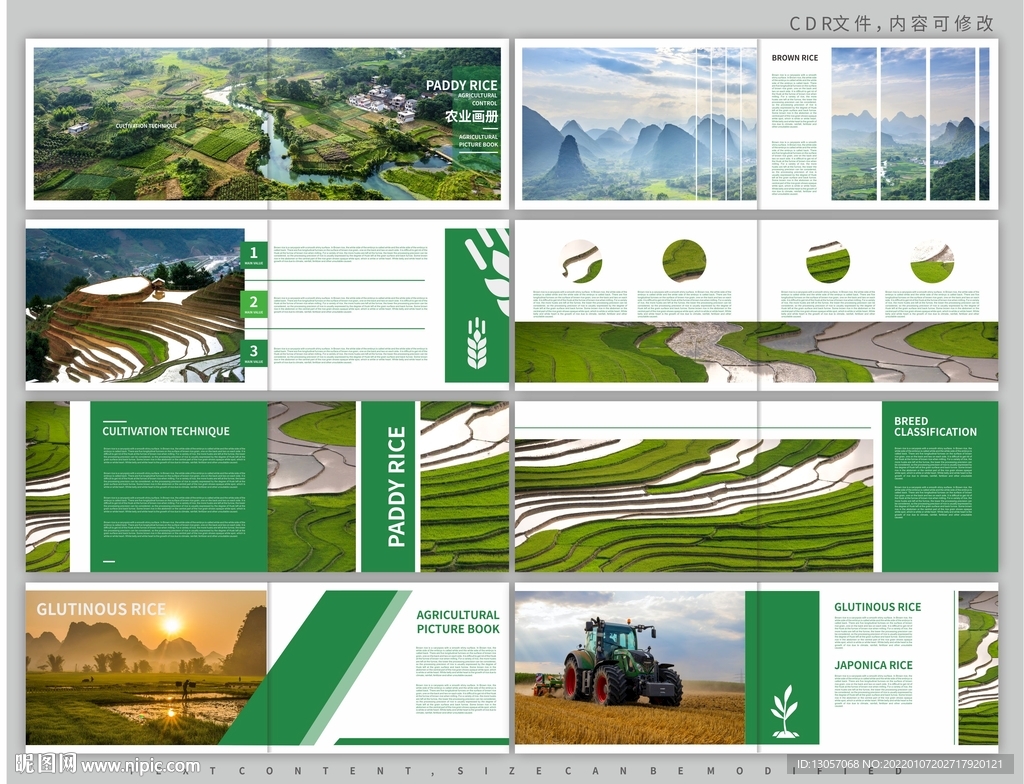This screenshot has width=1024, height=784.
Task: Click the "BROWN RICE" heading
Action: 795,57
